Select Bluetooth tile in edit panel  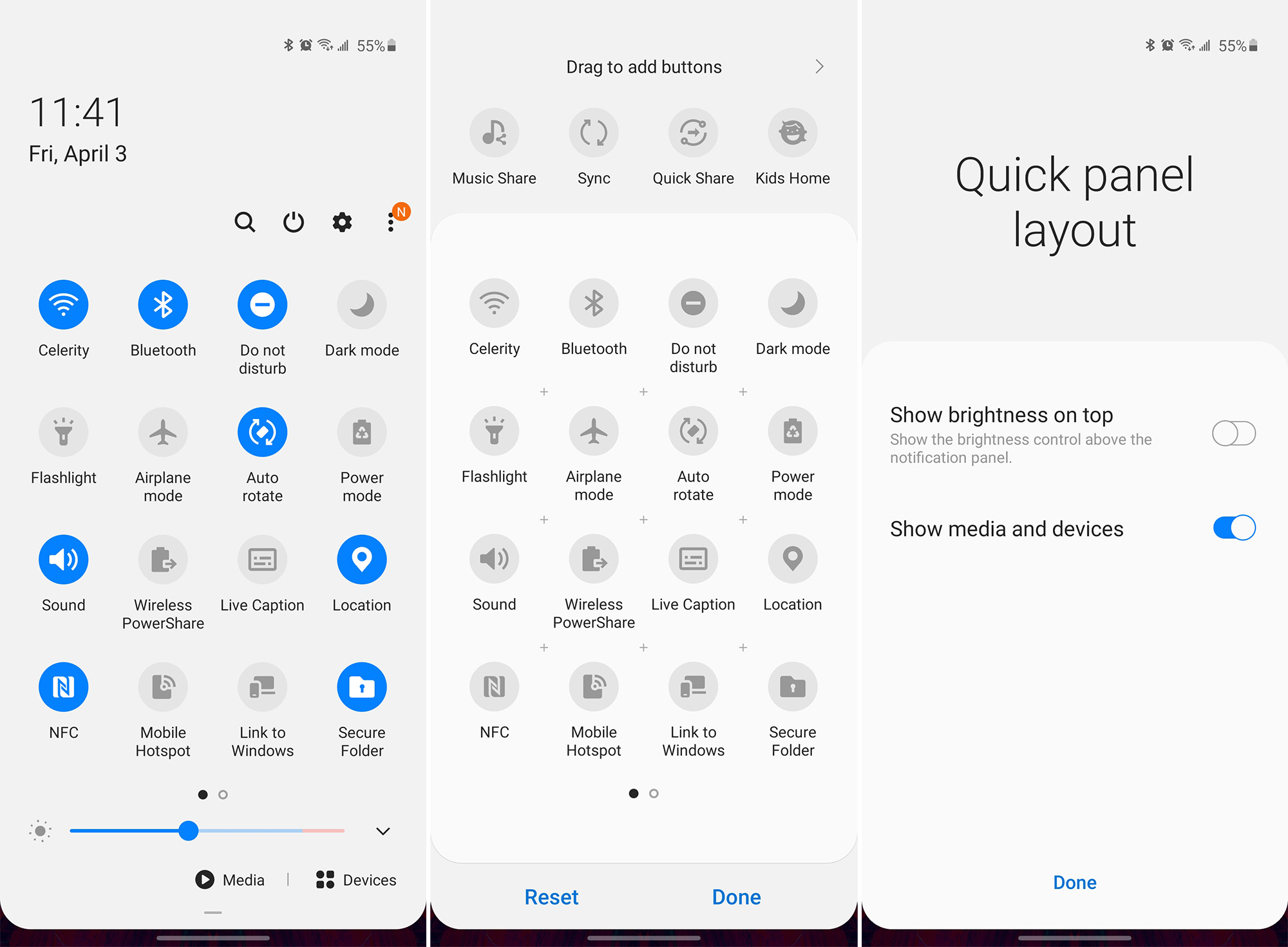pyautogui.click(x=594, y=303)
